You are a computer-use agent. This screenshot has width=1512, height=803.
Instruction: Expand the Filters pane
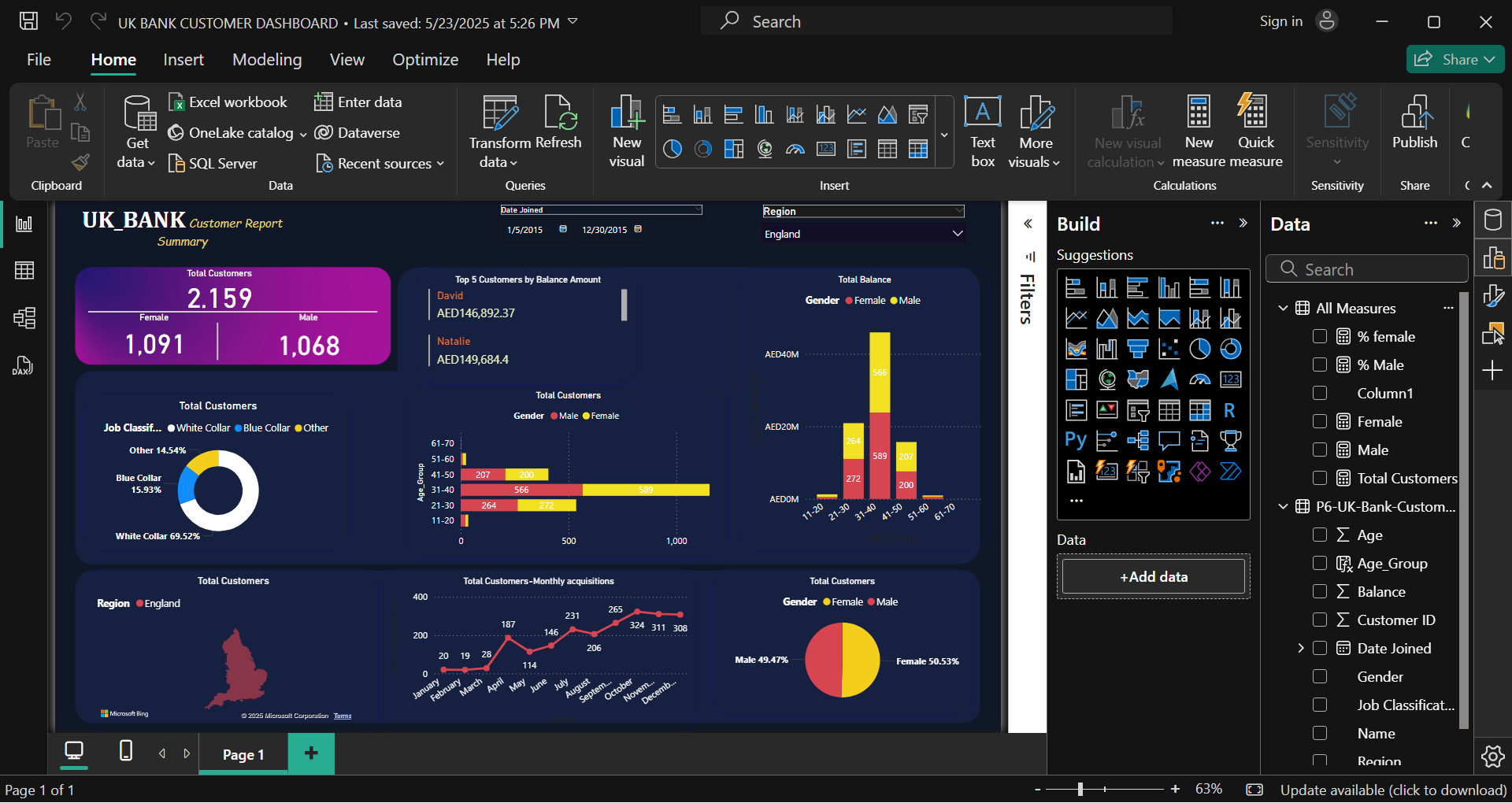tap(1028, 224)
